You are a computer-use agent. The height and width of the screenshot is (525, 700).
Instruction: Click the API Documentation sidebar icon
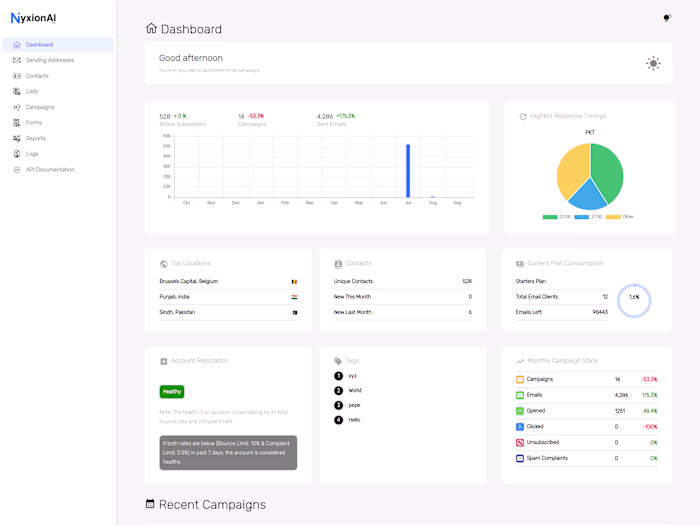17,170
